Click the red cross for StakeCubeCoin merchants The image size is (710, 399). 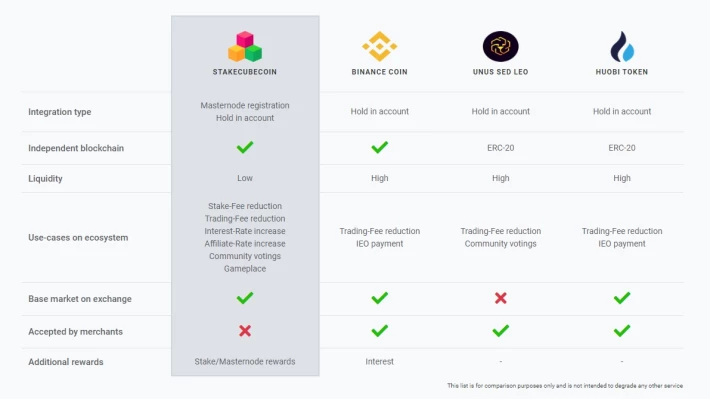coord(245,331)
